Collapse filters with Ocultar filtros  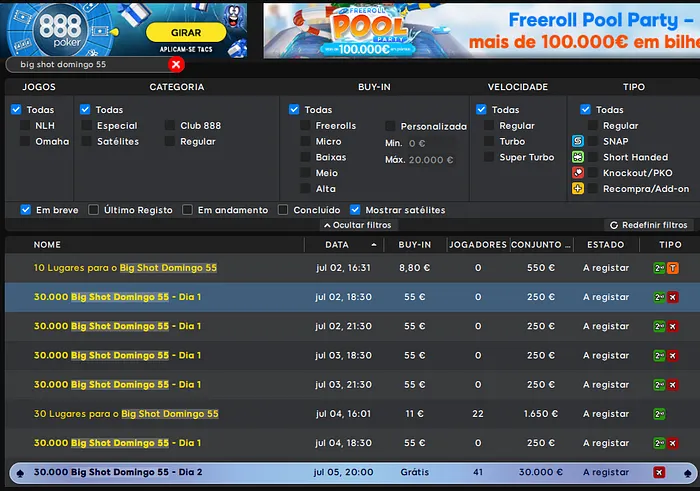pos(358,225)
